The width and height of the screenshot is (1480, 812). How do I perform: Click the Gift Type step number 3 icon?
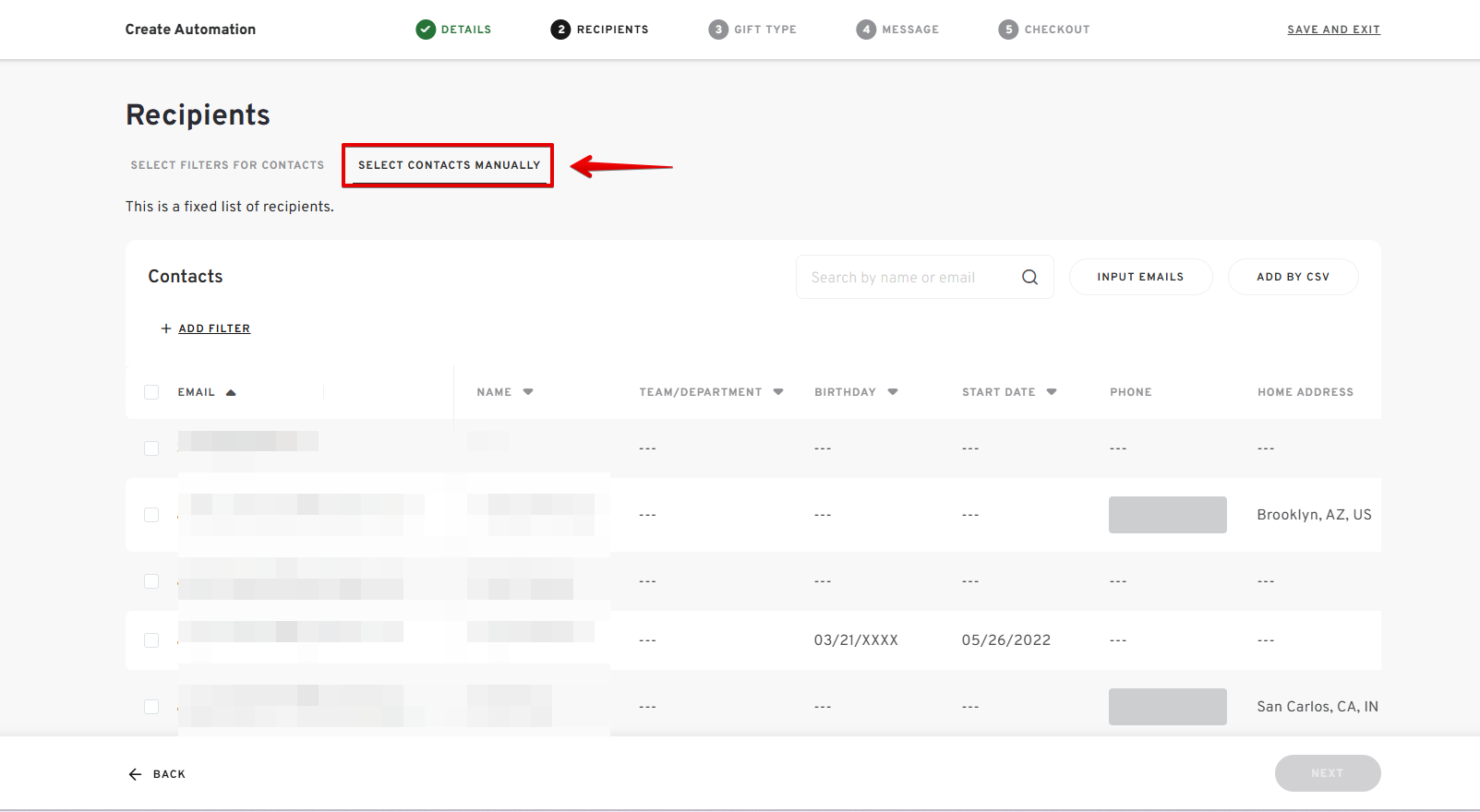pyautogui.click(x=718, y=30)
